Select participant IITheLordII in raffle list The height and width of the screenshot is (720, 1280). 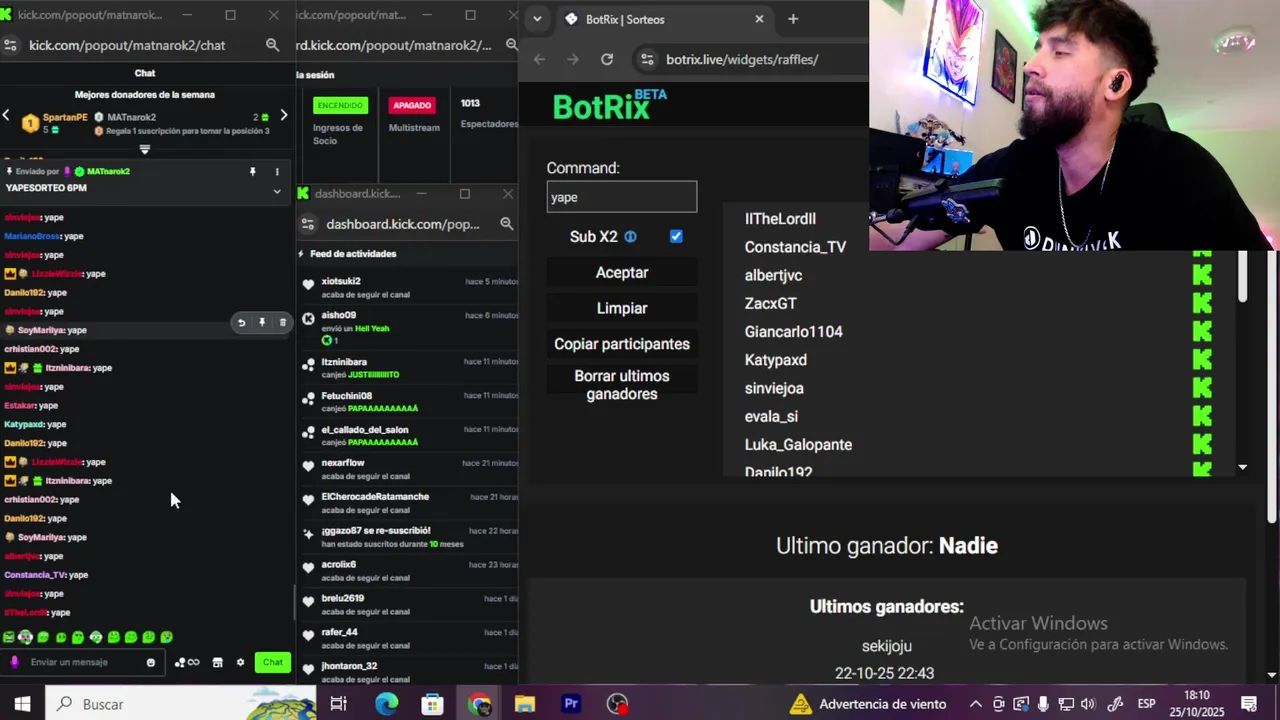(780, 219)
